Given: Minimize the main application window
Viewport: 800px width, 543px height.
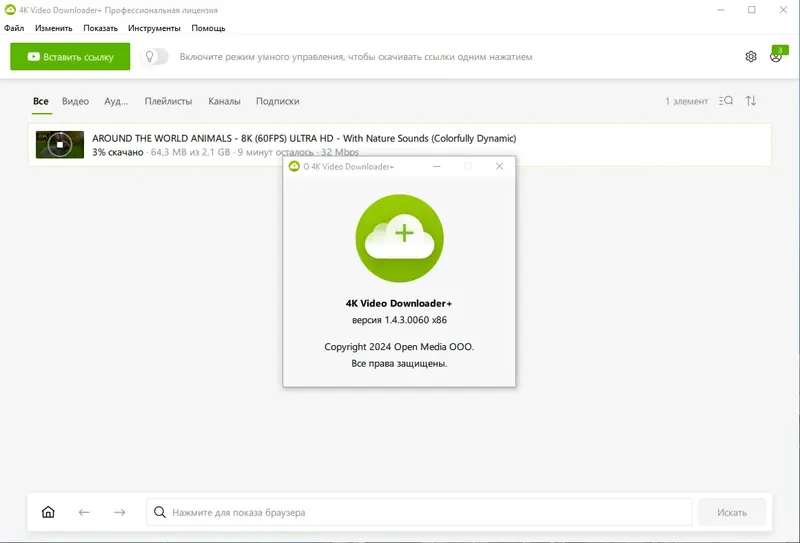Looking at the screenshot, I should pyautogui.click(x=720, y=10).
